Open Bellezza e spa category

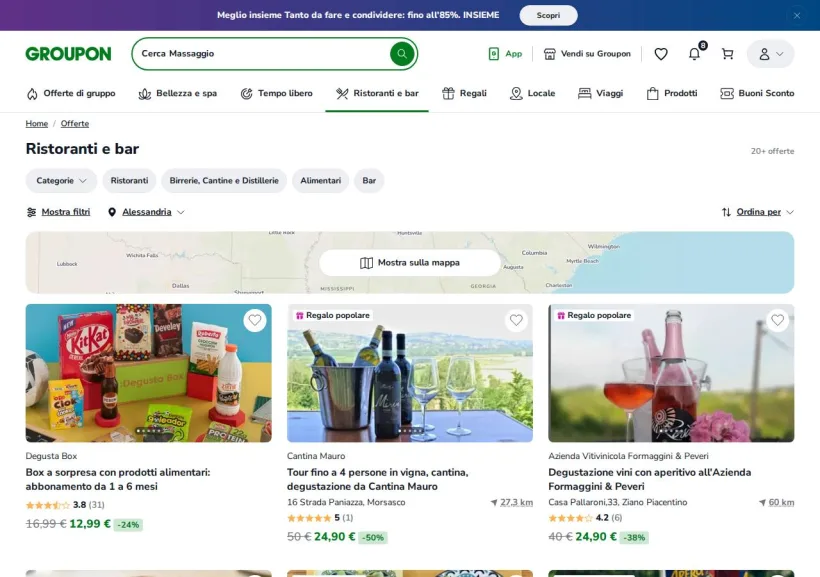(x=178, y=93)
